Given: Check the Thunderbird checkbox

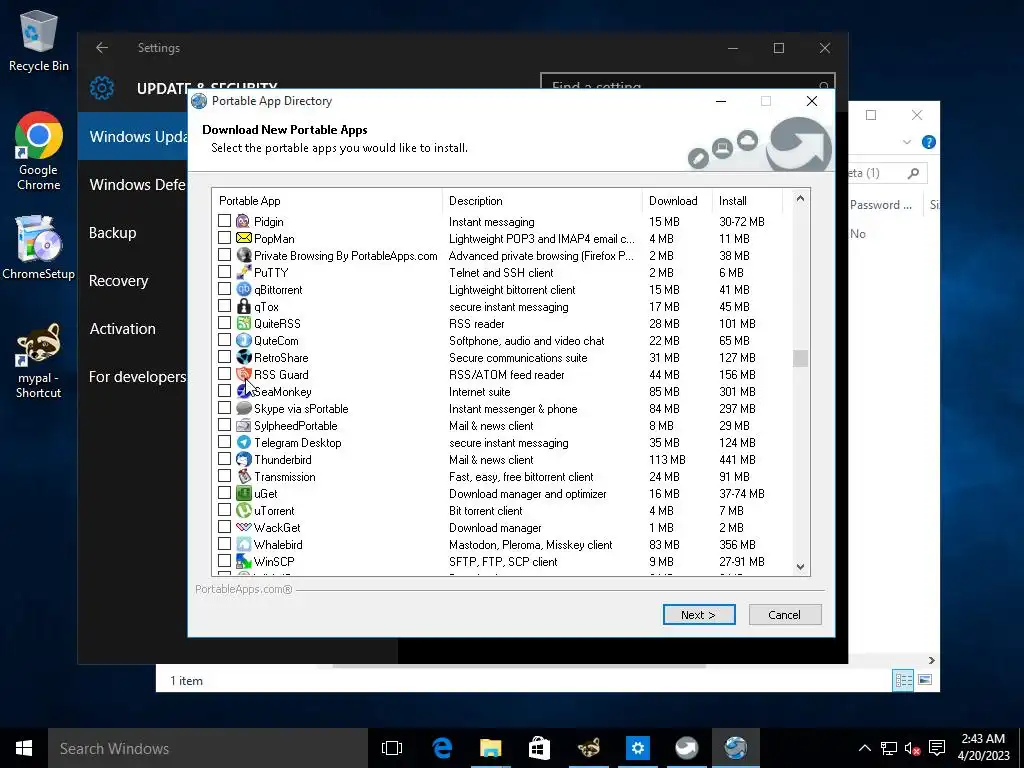Looking at the screenshot, I should pos(224,458).
